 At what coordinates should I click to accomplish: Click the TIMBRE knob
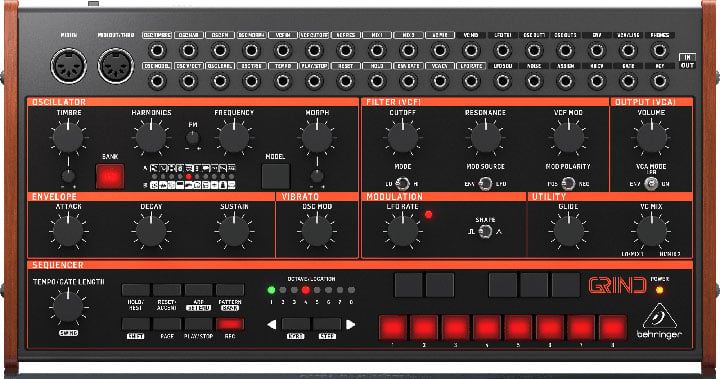[68, 137]
